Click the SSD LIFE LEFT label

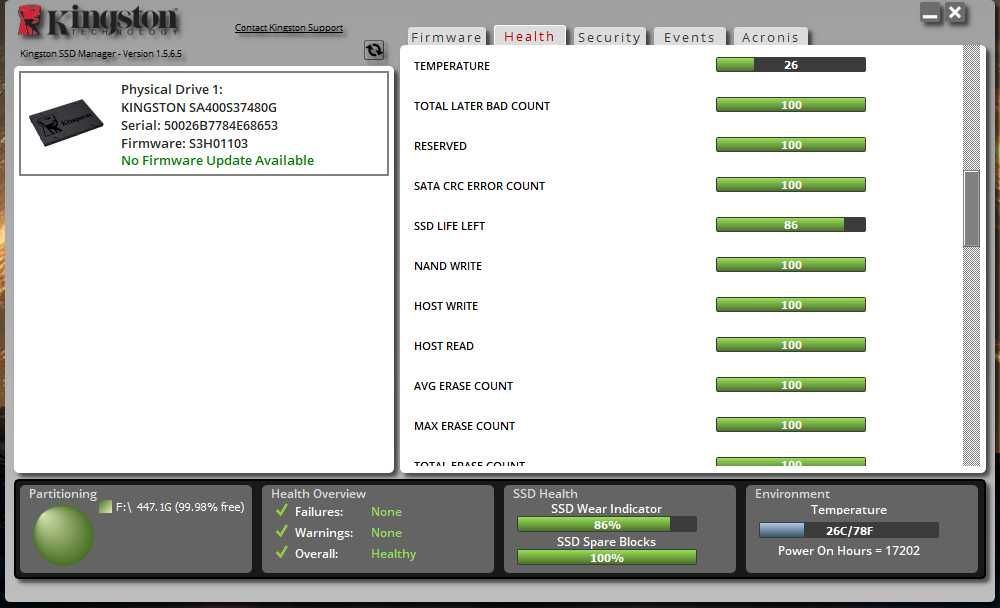pyautogui.click(x=449, y=226)
